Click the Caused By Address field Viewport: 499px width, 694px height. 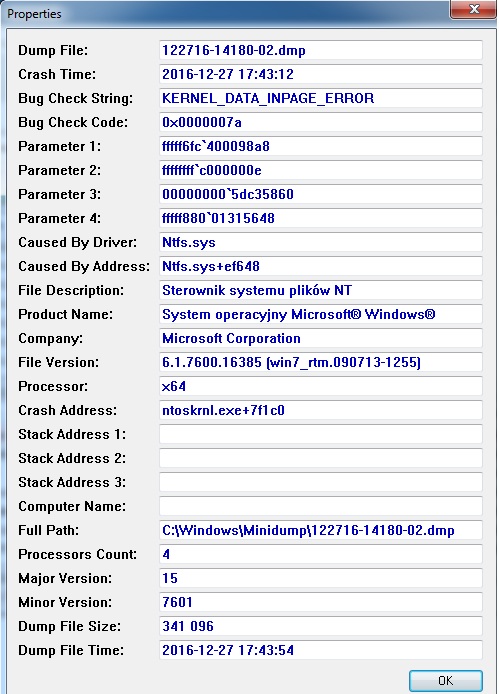tap(321, 266)
